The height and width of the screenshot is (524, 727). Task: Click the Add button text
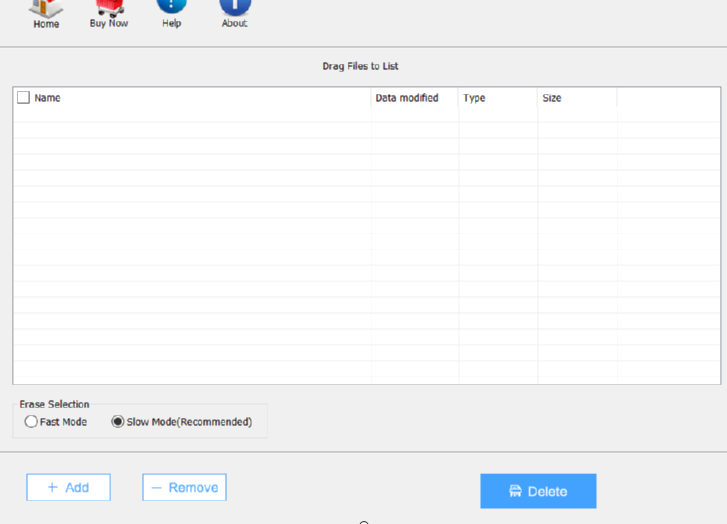(77, 488)
